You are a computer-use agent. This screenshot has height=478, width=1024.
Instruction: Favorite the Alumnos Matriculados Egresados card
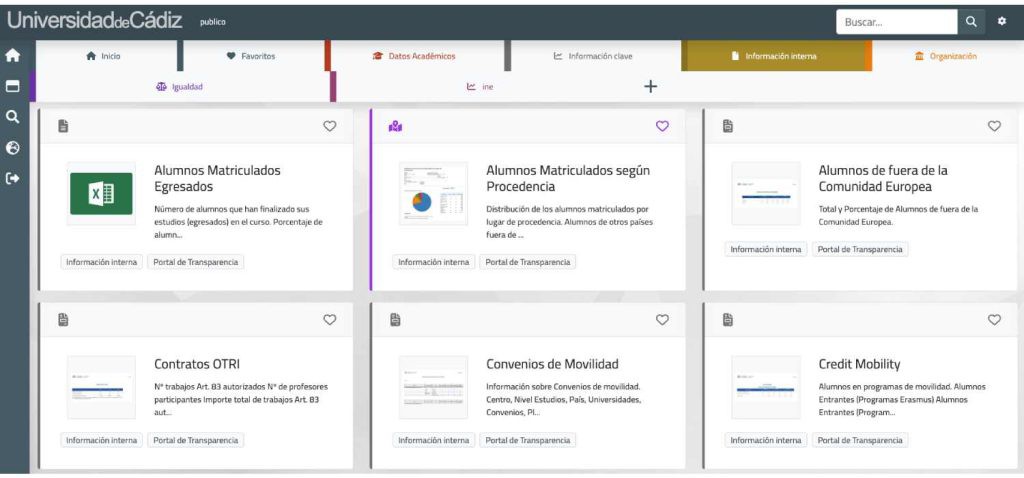330,126
